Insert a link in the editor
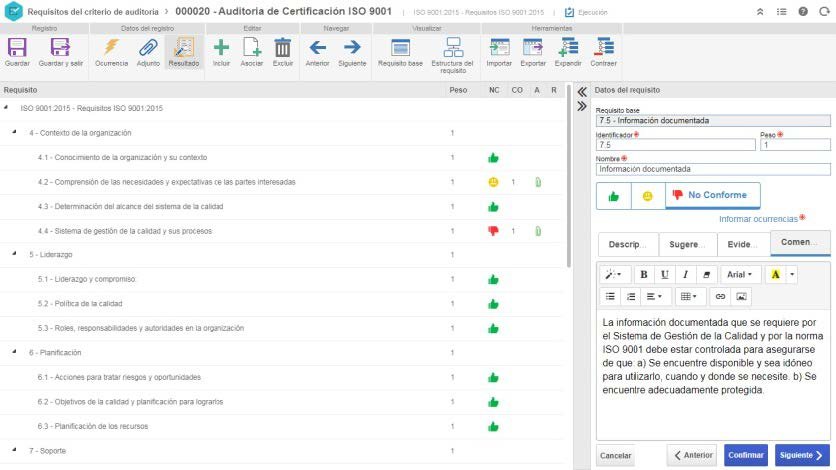836x470 pixels. (720, 297)
